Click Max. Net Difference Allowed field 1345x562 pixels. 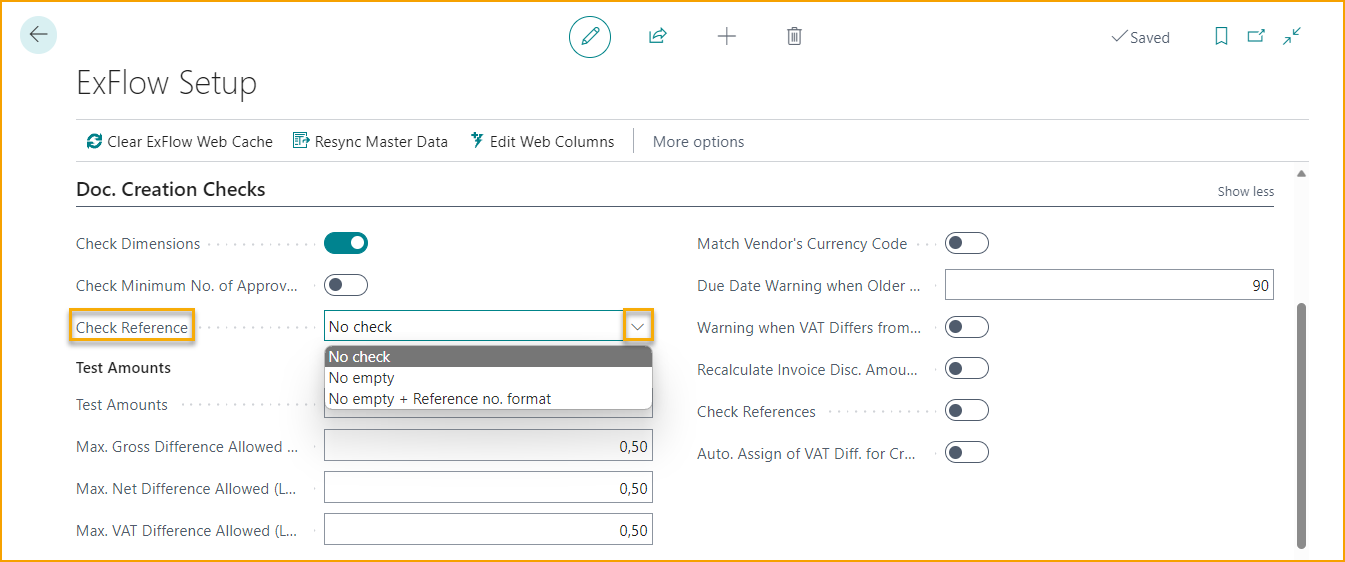point(488,488)
